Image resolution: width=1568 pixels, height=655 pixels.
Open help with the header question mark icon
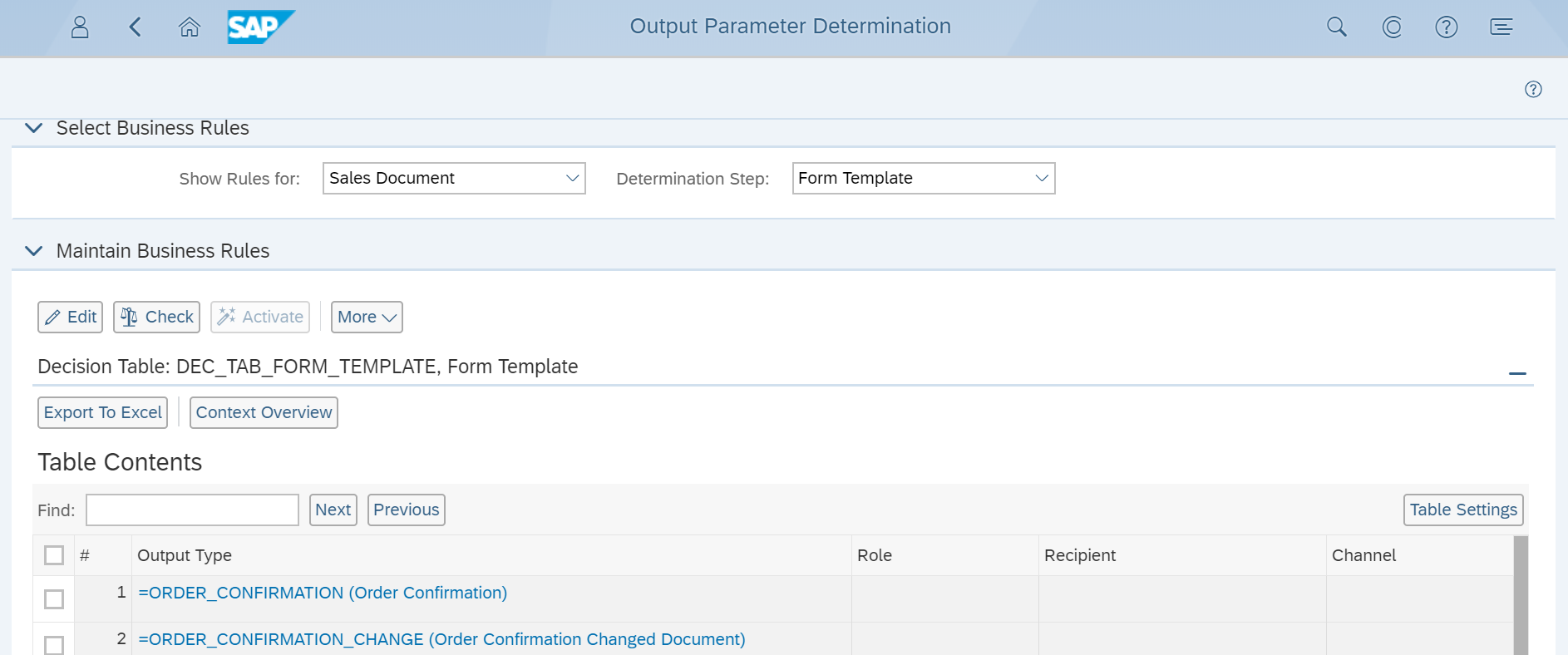pyautogui.click(x=1447, y=27)
